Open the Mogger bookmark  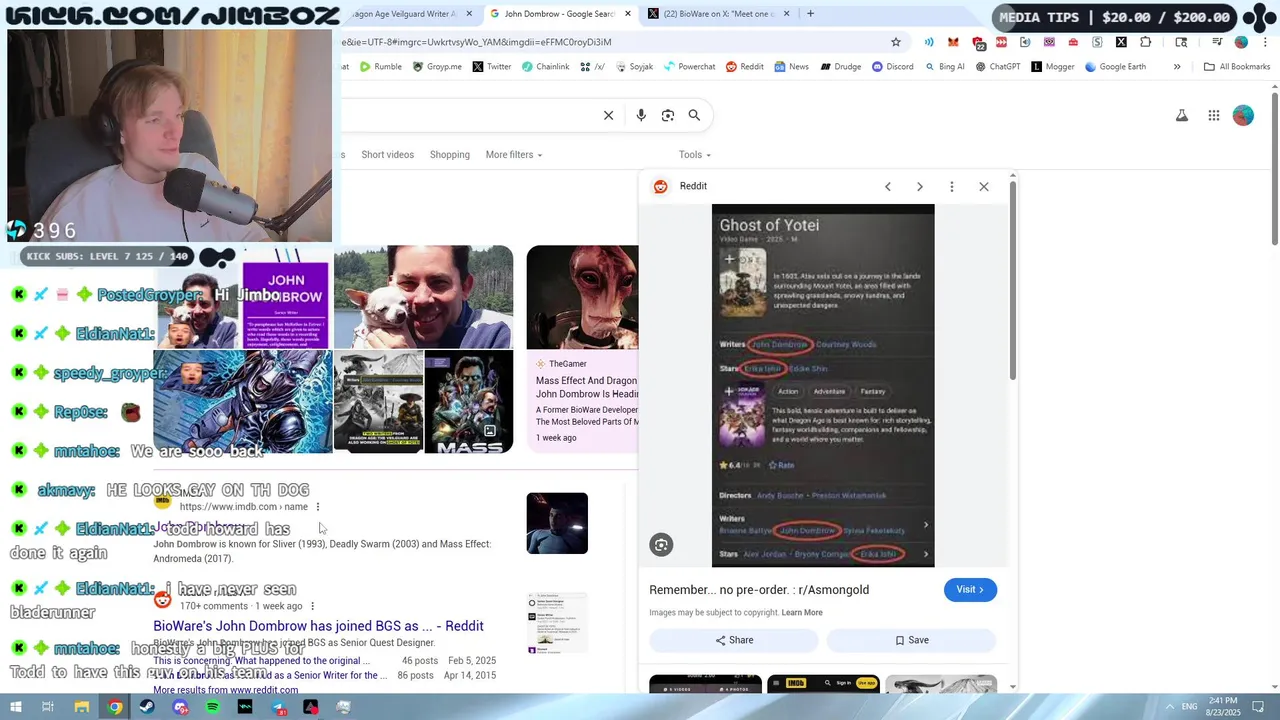pyautogui.click(x=1053, y=67)
